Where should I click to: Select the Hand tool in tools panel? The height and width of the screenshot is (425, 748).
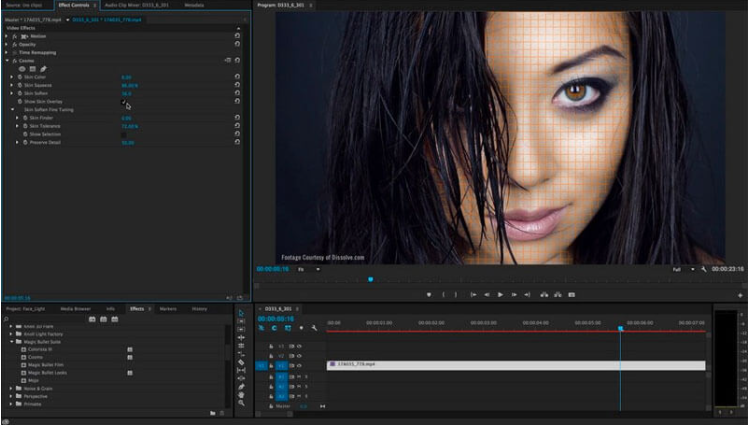[242, 395]
